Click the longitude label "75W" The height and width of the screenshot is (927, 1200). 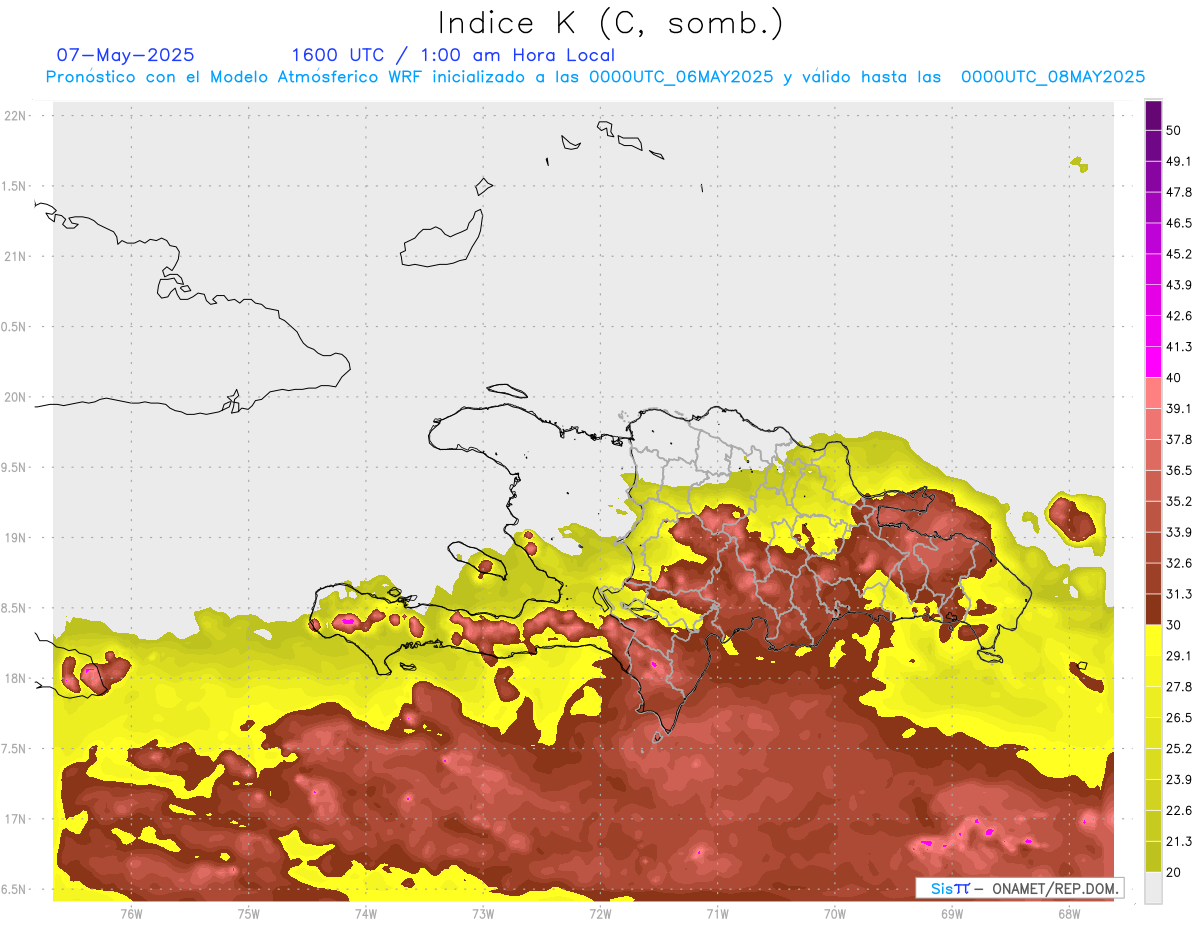point(248,913)
